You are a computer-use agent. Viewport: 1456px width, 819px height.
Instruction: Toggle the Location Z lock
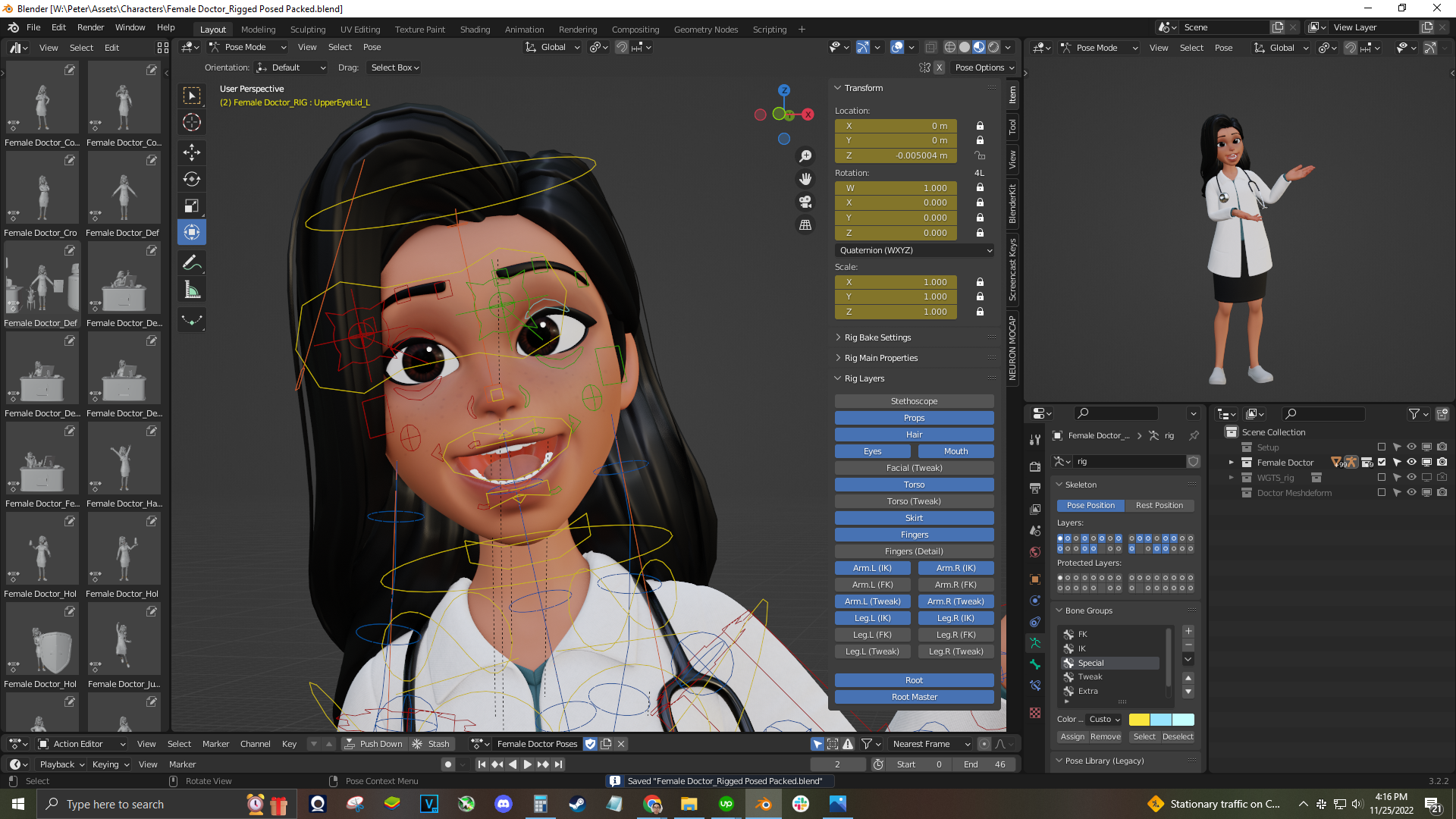click(x=980, y=155)
